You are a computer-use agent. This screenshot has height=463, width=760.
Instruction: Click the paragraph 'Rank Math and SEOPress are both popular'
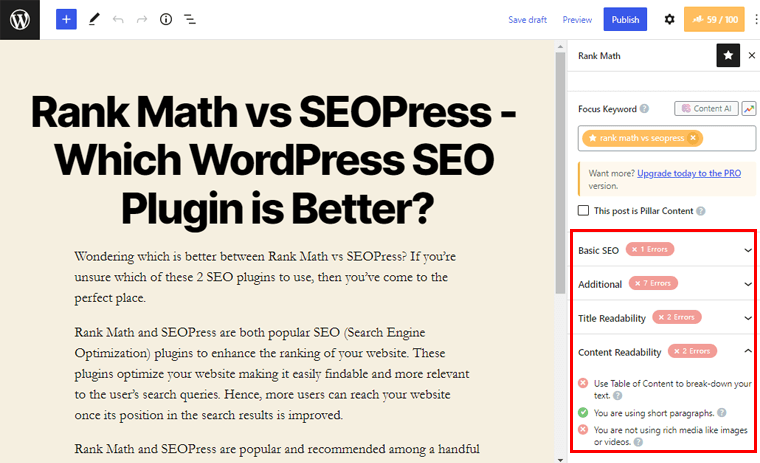pos(272,373)
